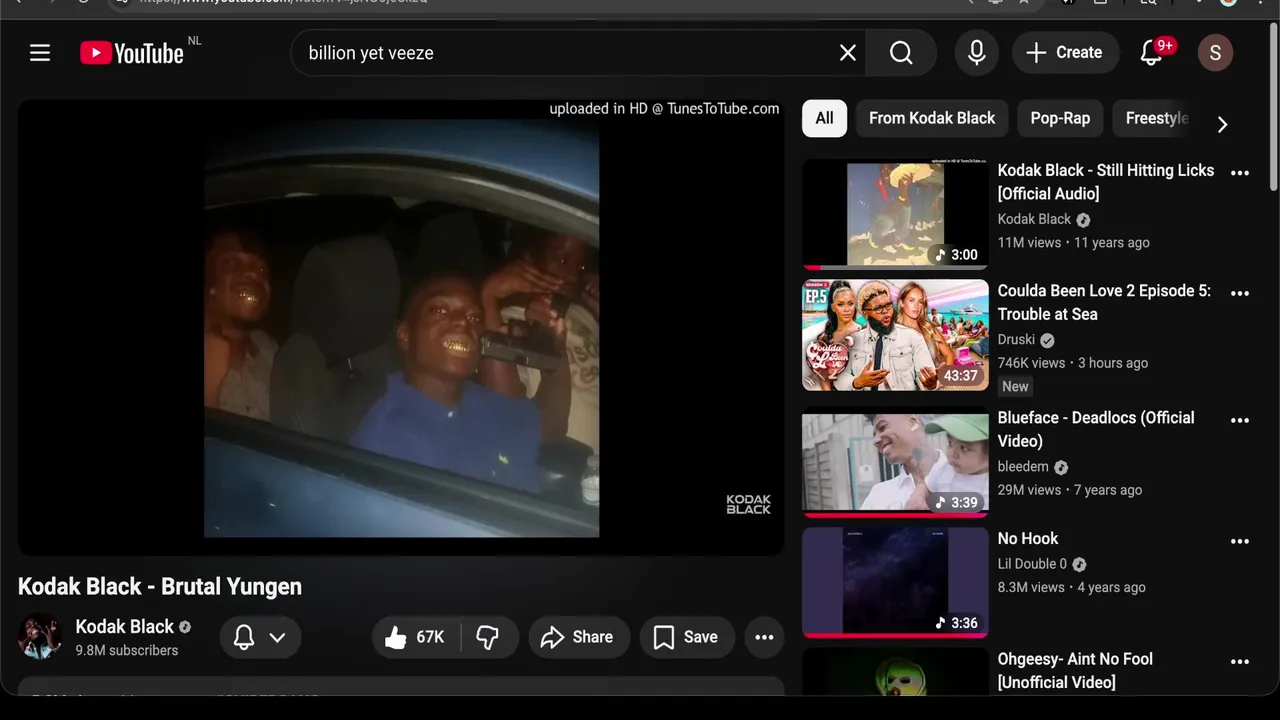The height and width of the screenshot is (720, 1280).
Task: Click the magnifying glass search button
Action: click(x=901, y=53)
